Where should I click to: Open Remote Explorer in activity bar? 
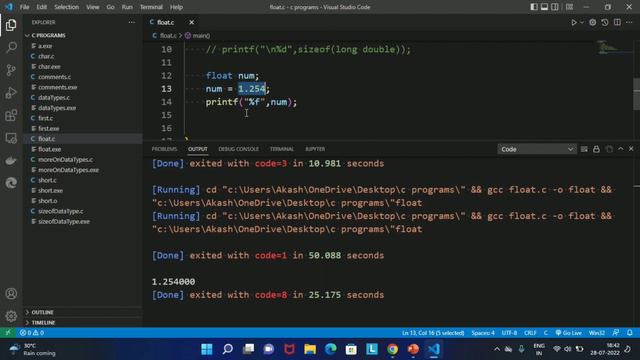11,138
